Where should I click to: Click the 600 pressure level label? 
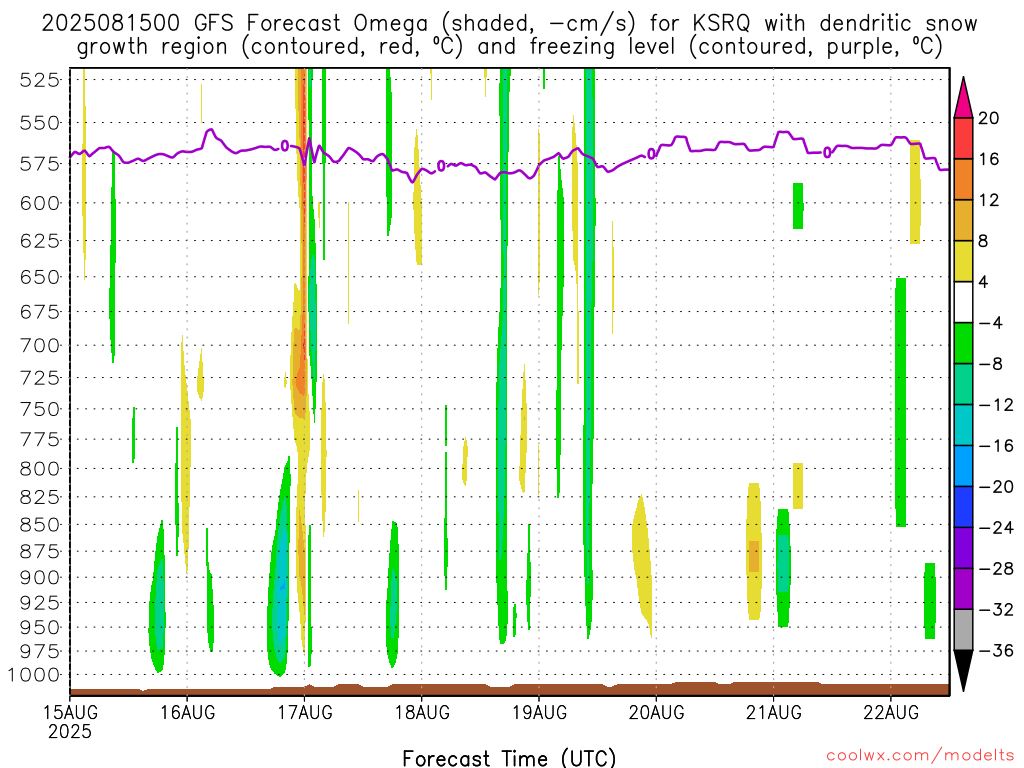click(x=40, y=203)
